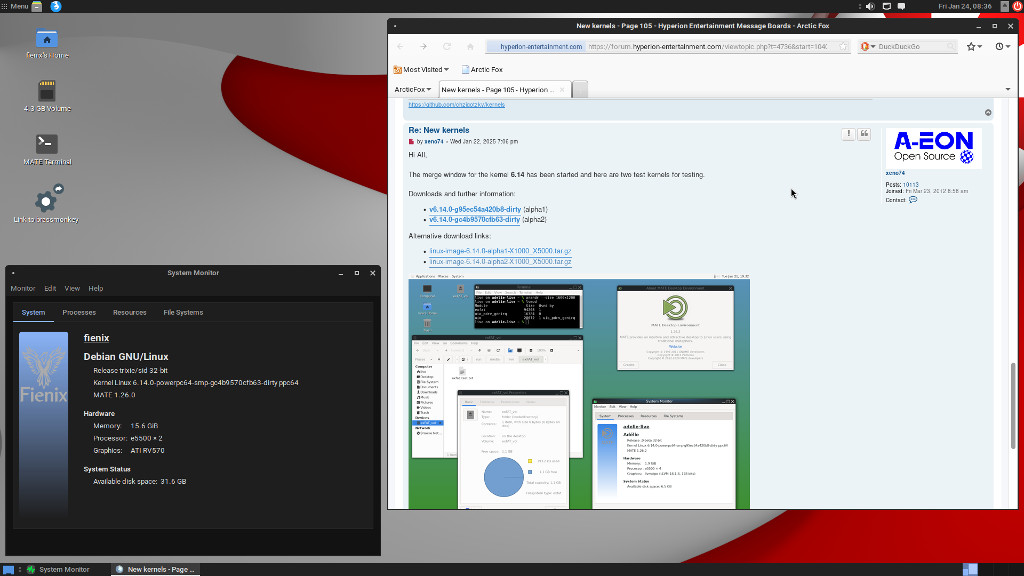Switch to the Processes tab
The height and width of the screenshot is (576, 1024).
tap(79, 313)
